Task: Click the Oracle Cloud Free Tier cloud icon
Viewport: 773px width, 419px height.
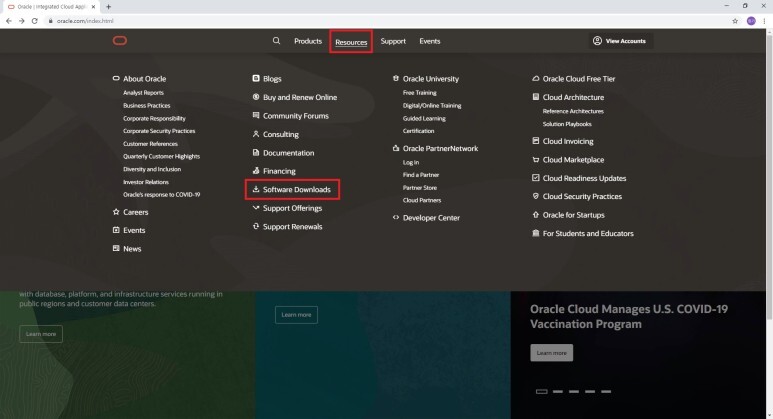Action: click(x=536, y=78)
